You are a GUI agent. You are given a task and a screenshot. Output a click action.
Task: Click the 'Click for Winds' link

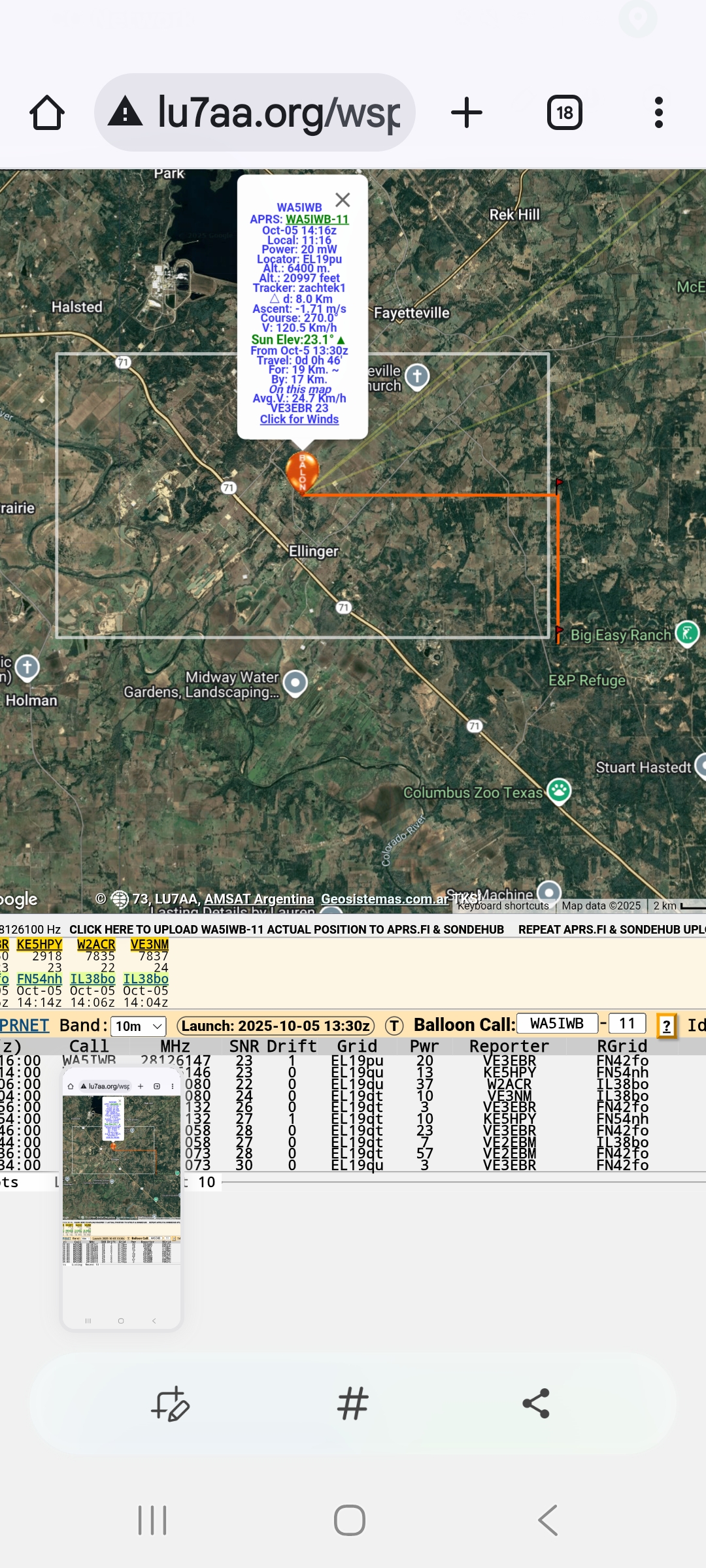299,419
